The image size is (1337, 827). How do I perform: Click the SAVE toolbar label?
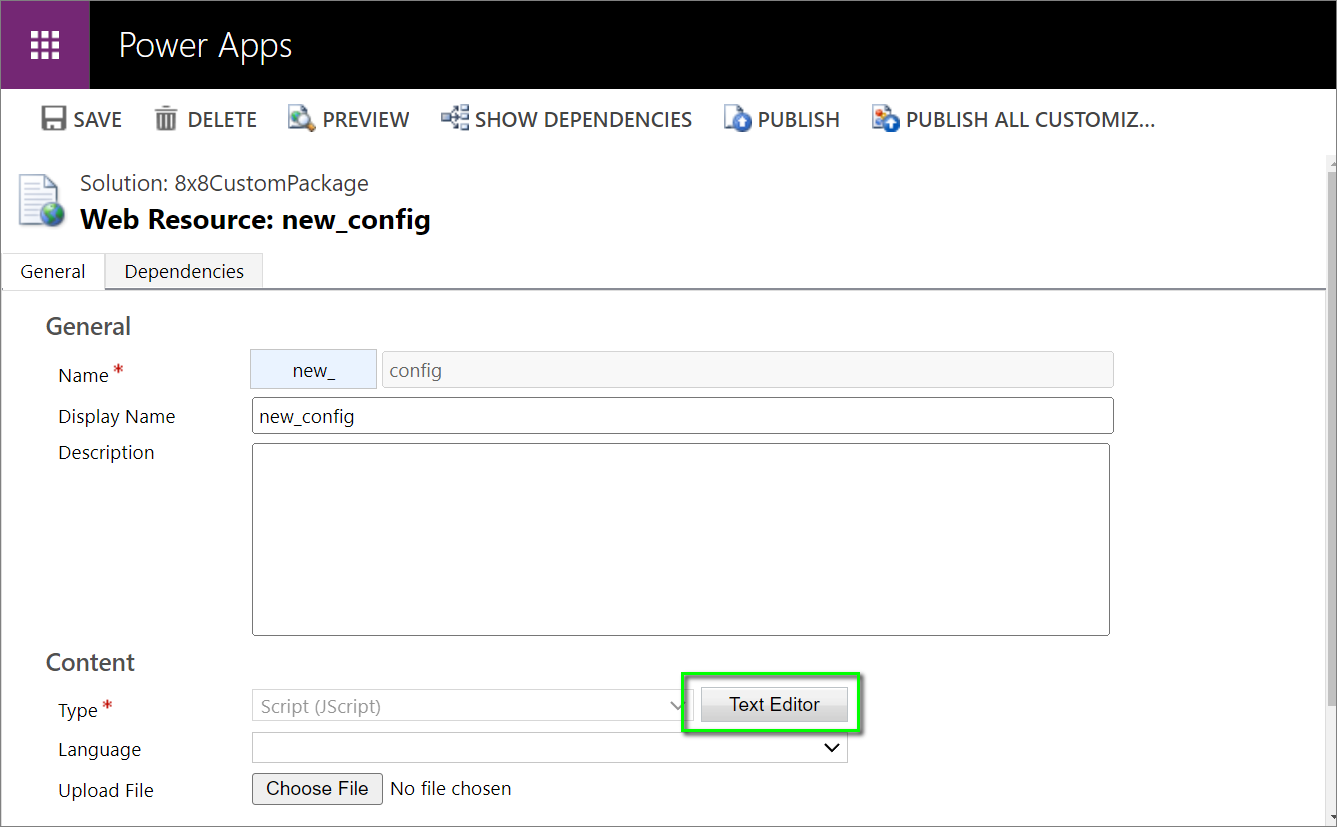click(98, 120)
